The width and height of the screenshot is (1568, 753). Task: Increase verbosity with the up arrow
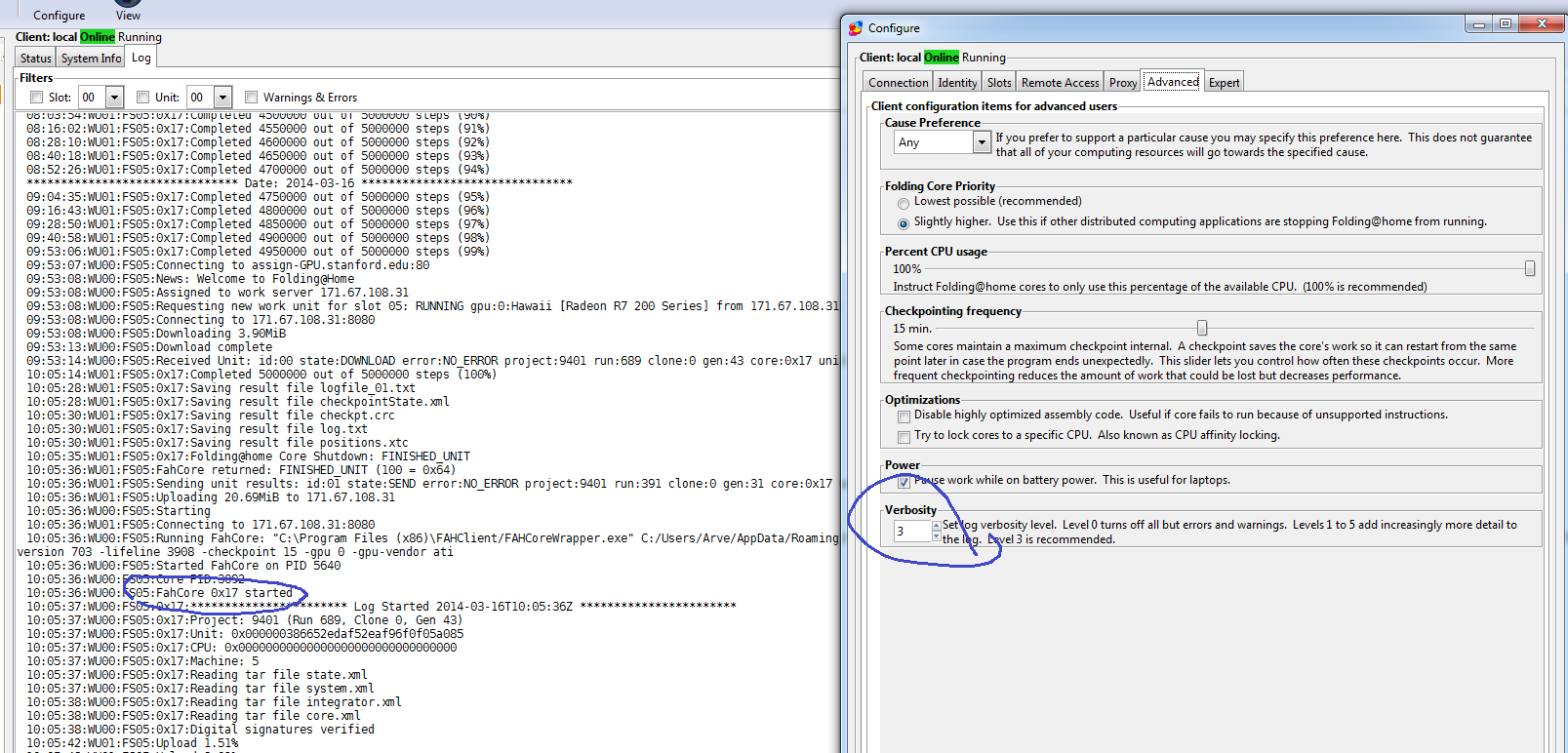(x=937, y=526)
